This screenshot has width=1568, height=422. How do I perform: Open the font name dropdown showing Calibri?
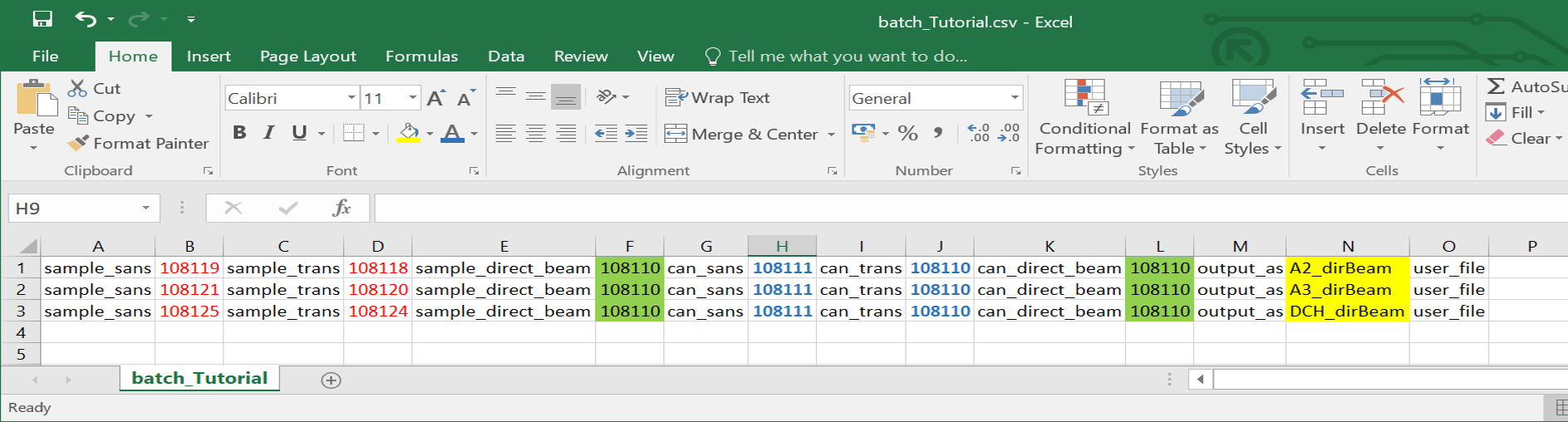(351, 98)
